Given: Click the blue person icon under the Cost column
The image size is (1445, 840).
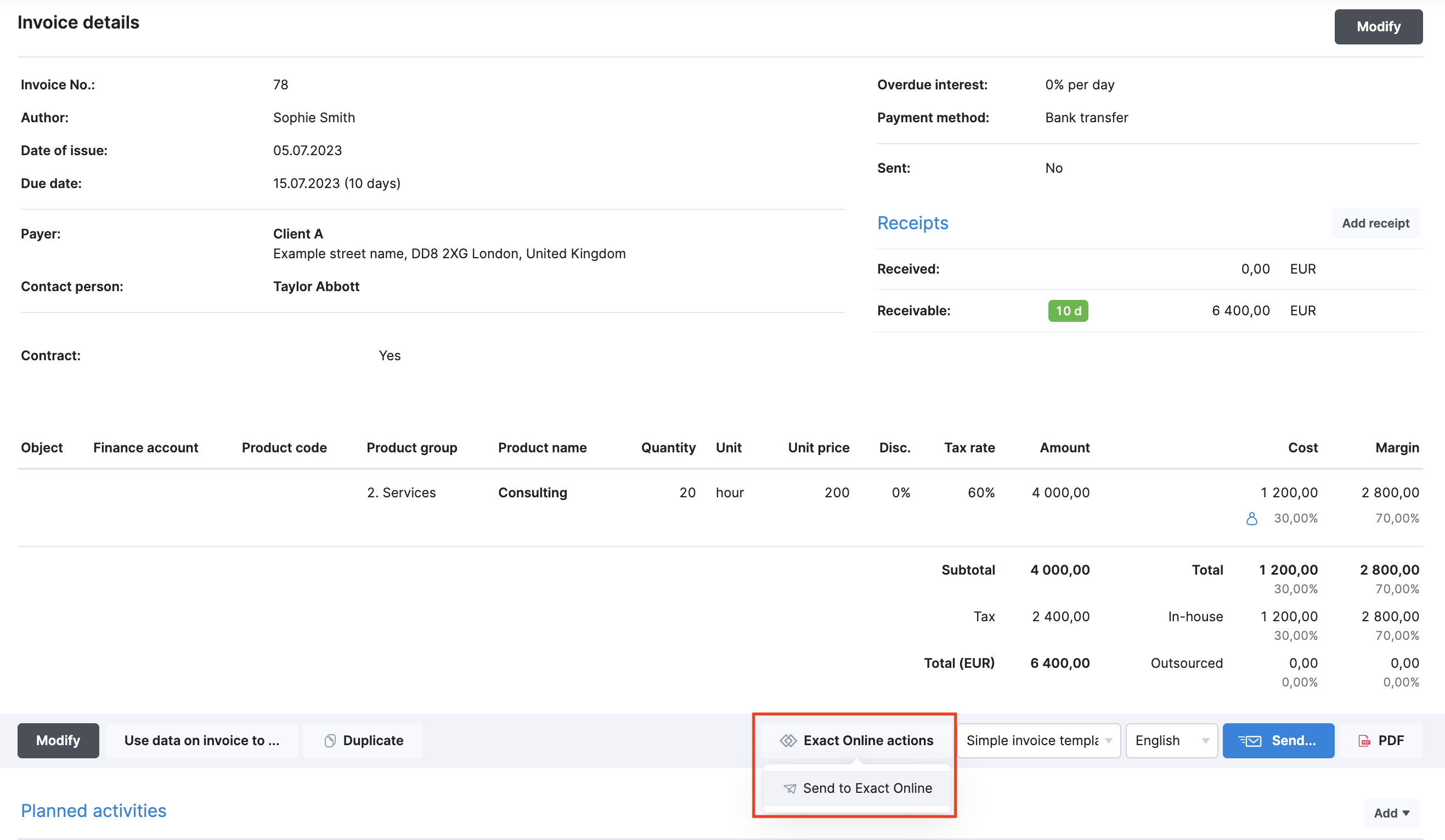Looking at the screenshot, I should point(1252,518).
